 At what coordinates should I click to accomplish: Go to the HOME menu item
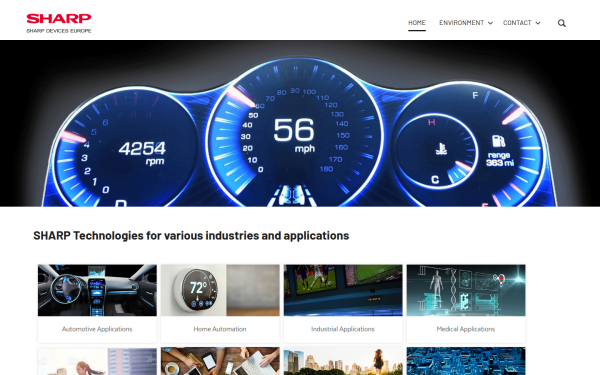pyautogui.click(x=417, y=23)
